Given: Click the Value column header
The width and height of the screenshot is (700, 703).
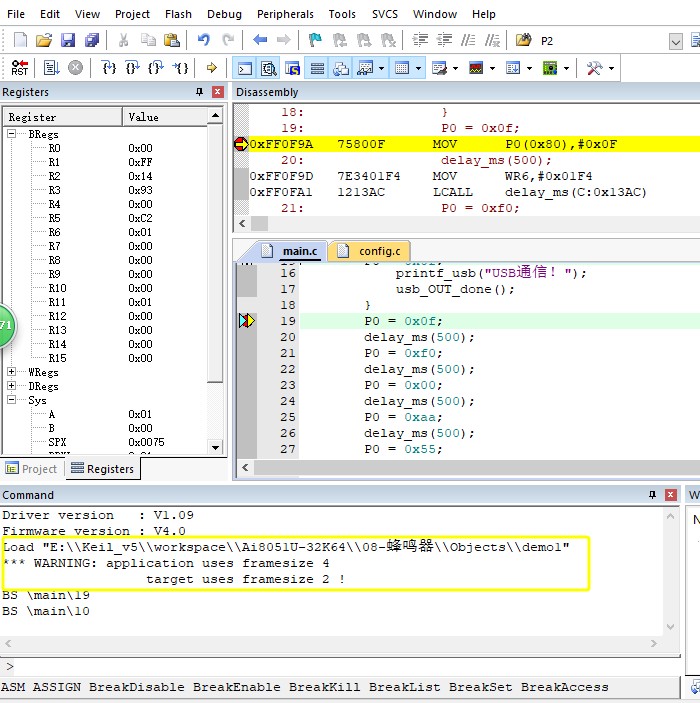Looking at the screenshot, I should [165, 117].
